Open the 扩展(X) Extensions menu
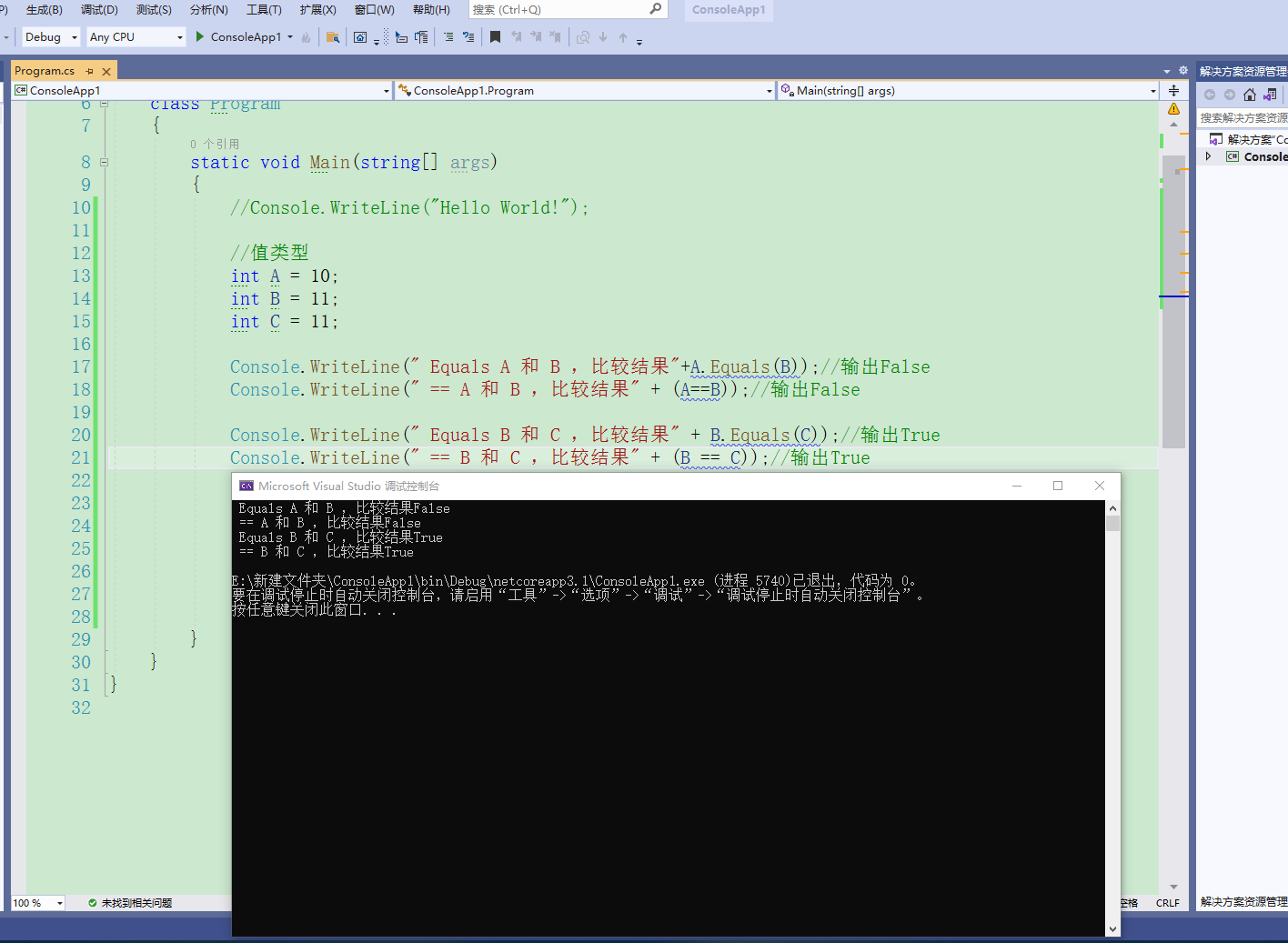This screenshot has width=1288, height=943. (x=317, y=10)
